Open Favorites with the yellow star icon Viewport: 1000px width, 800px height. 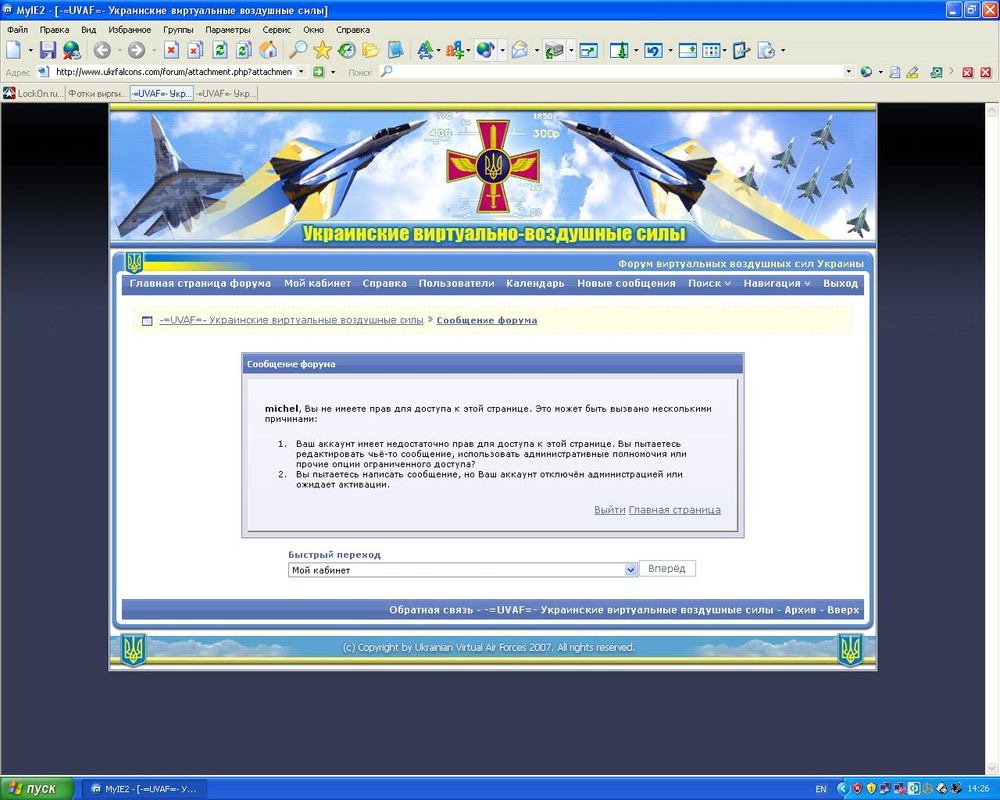(x=322, y=50)
